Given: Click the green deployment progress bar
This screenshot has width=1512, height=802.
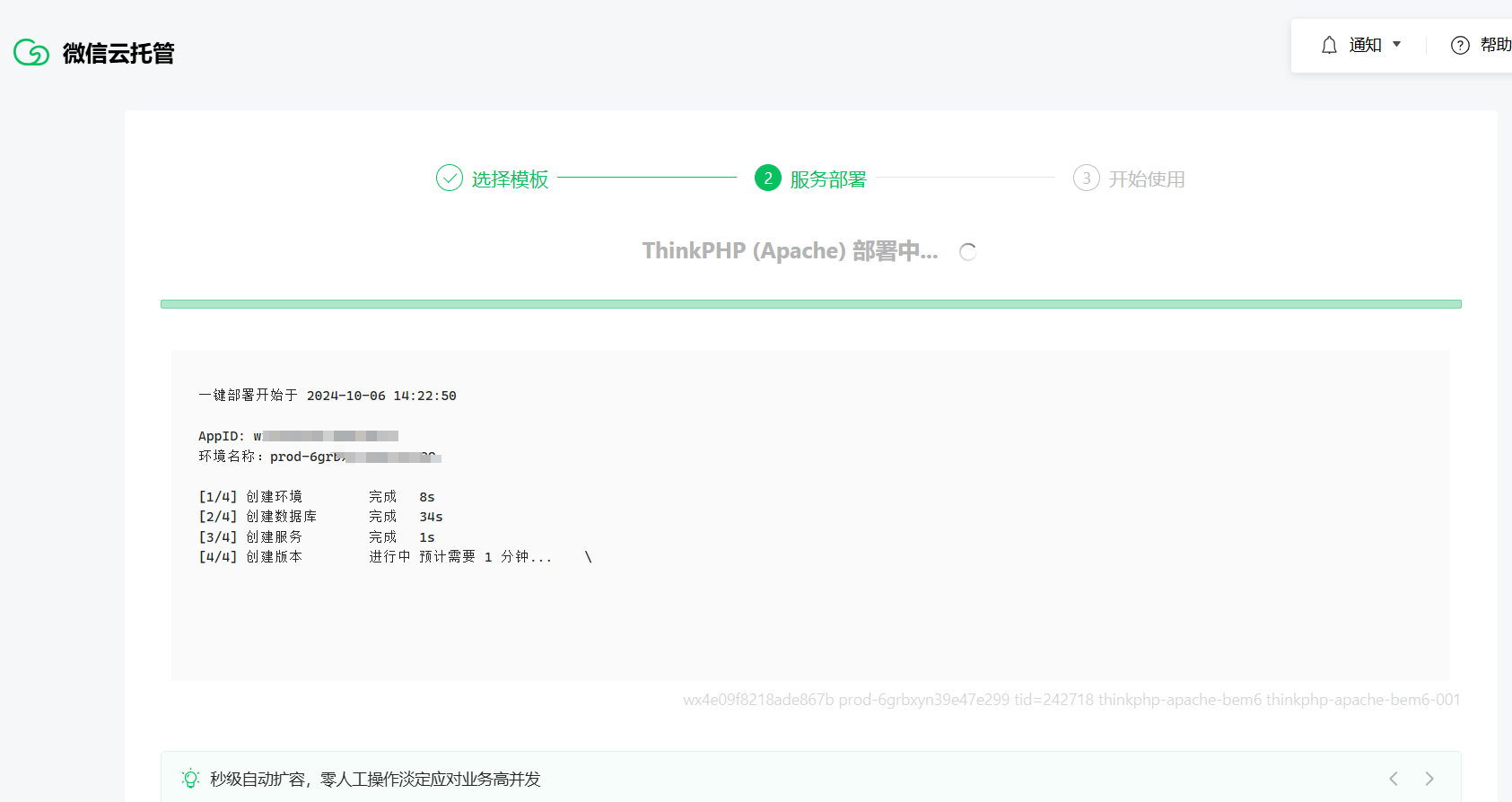Looking at the screenshot, I should (x=811, y=304).
